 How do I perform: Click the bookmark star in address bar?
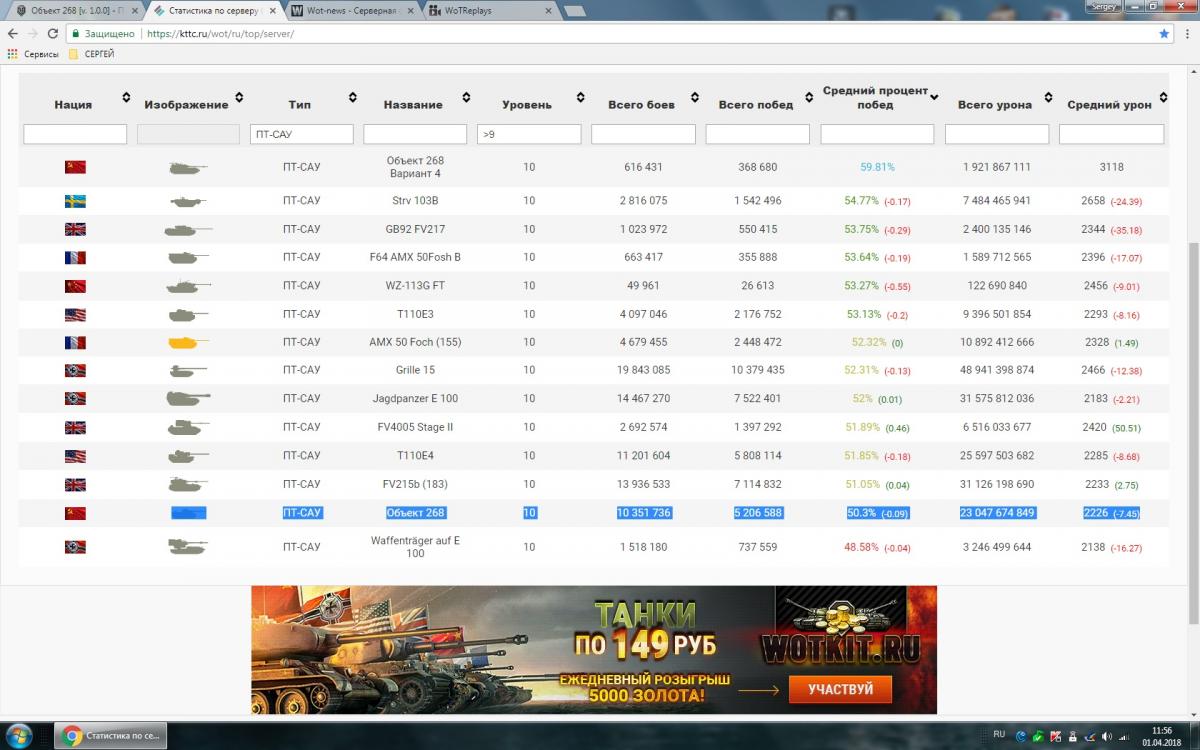point(1163,33)
